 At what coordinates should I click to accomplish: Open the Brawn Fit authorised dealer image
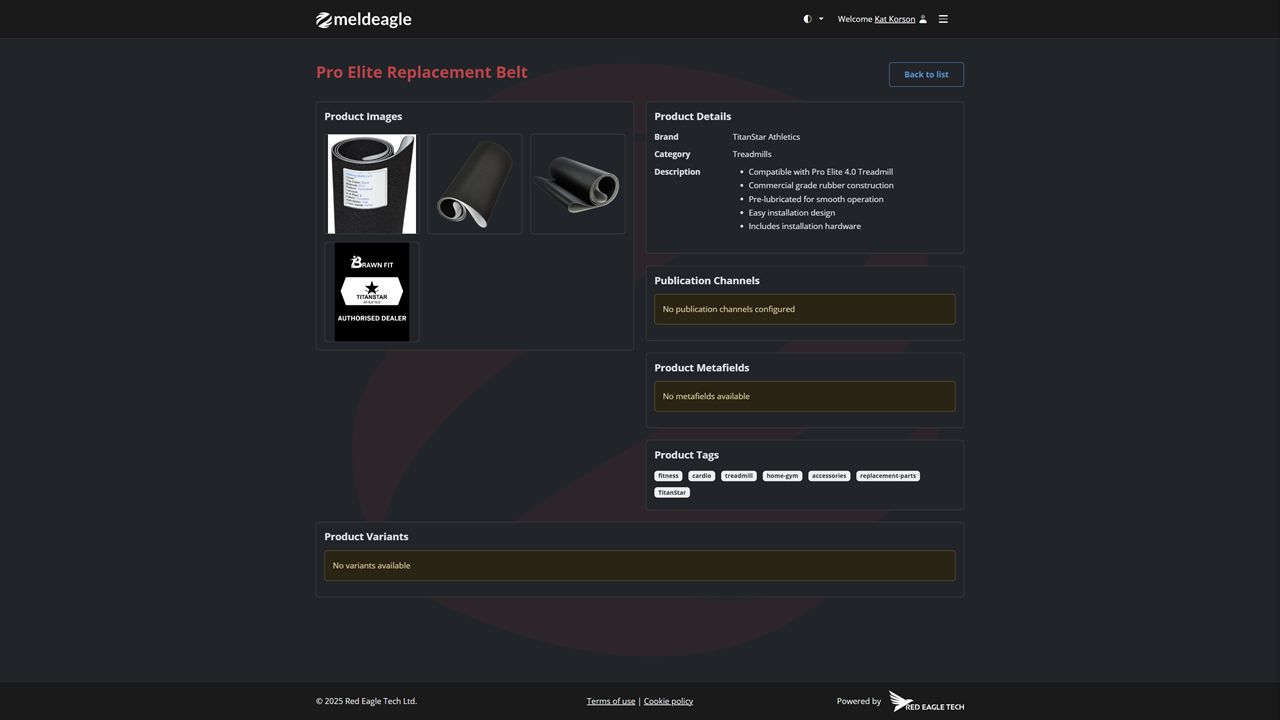(x=372, y=292)
